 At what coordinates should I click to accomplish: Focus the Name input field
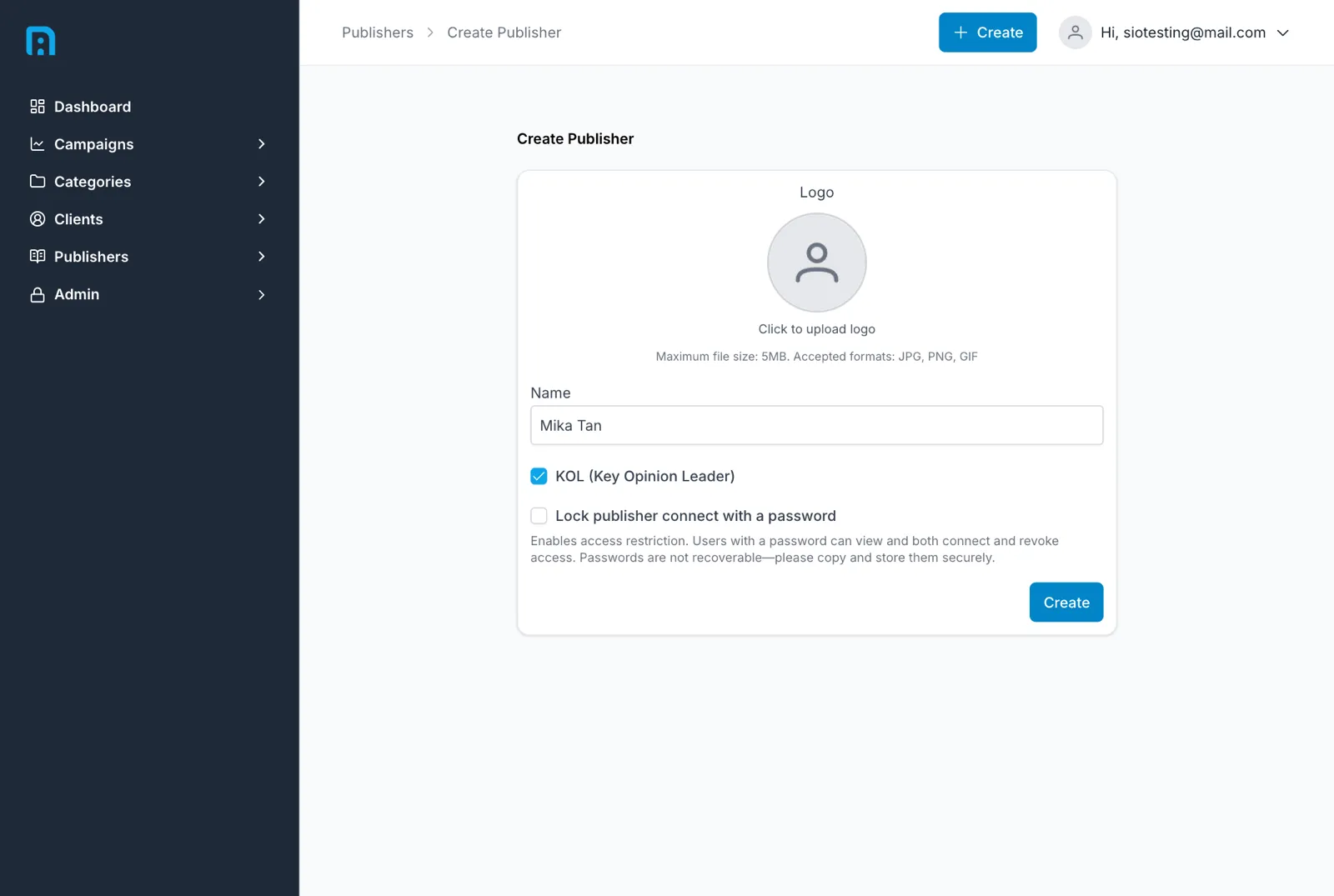tap(817, 425)
